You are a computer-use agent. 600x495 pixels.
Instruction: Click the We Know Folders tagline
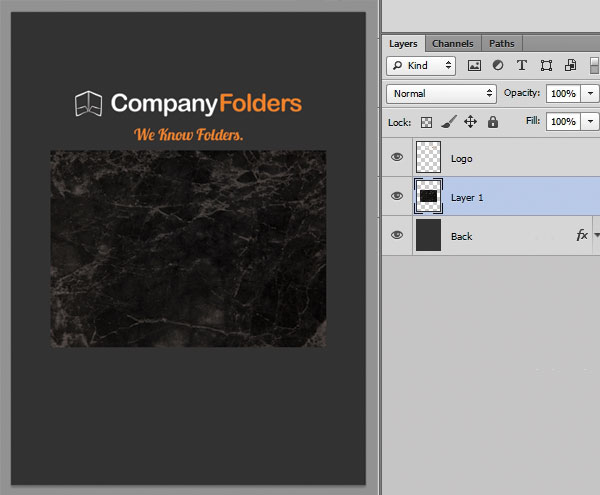[x=189, y=135]
